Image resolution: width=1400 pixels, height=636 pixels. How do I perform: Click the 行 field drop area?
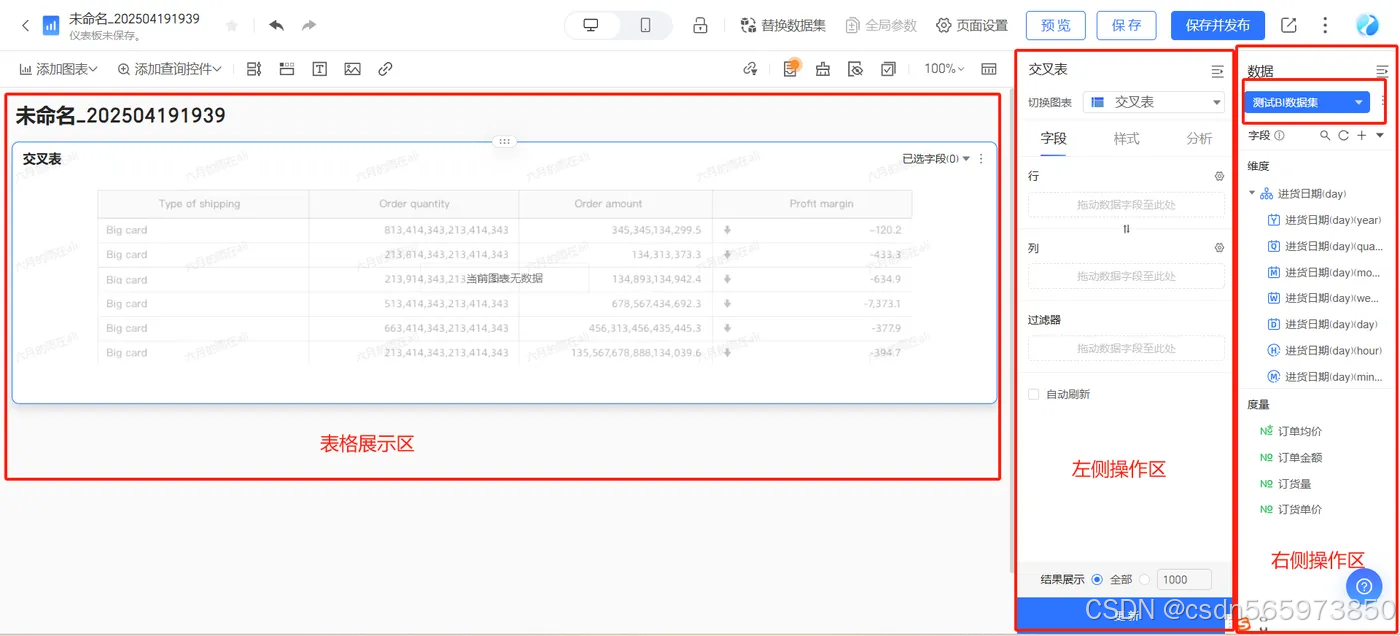tap(1126, 205)
